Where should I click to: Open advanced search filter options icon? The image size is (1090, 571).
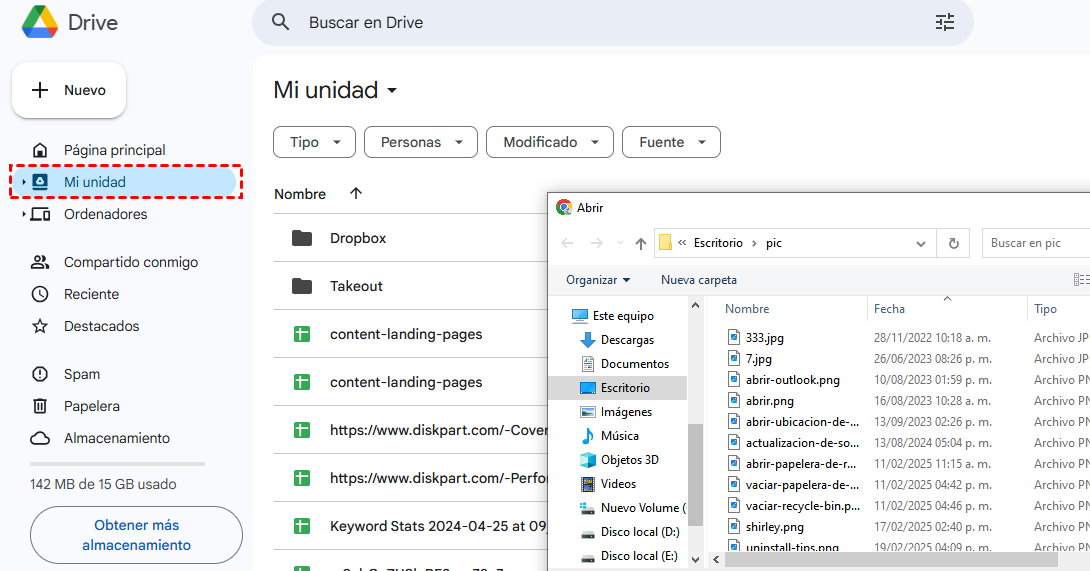point(944,22)
